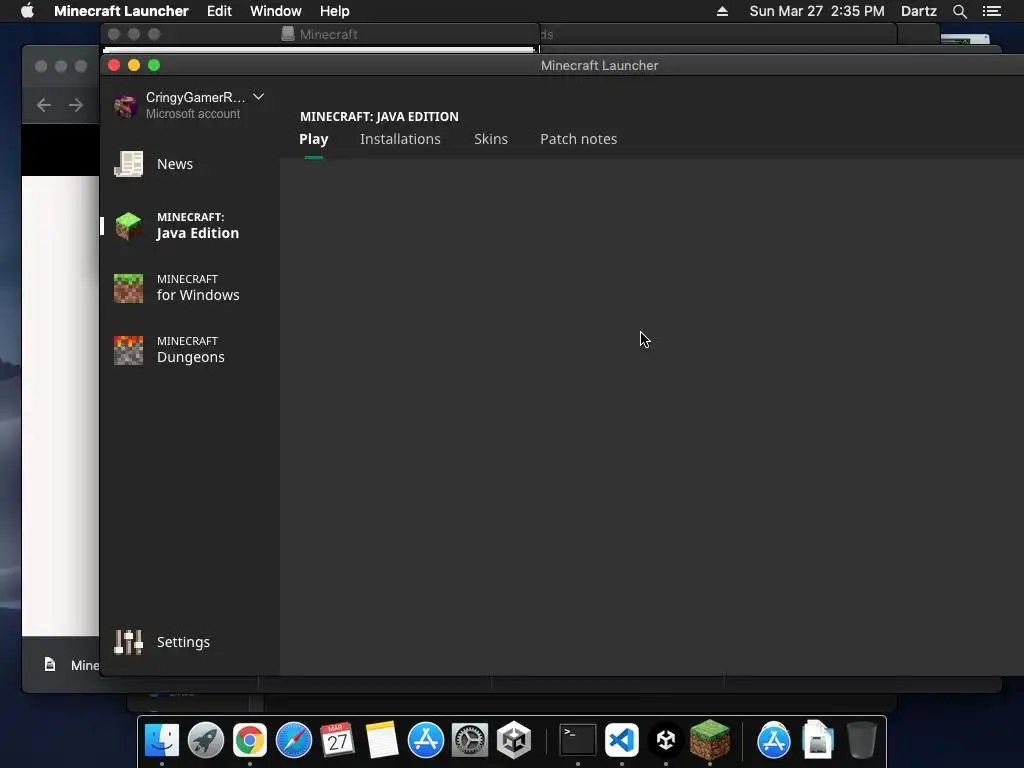
Task: Switch to the Patch notes tab
Action: [x=579, y=139]
